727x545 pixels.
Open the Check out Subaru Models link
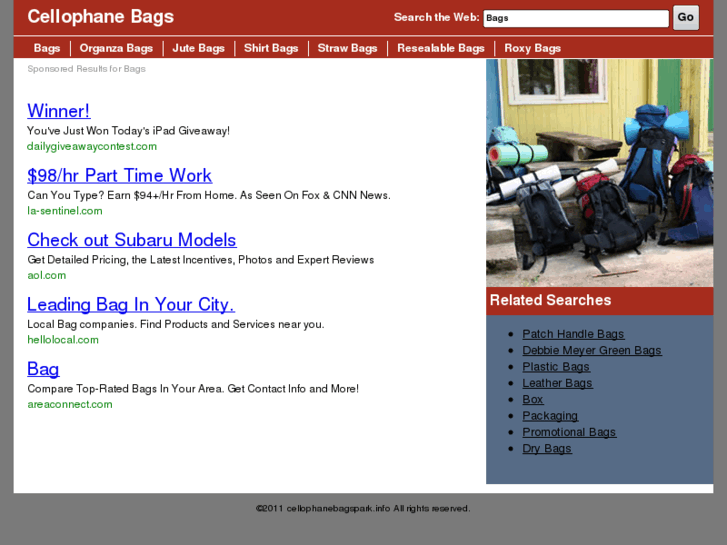[x=132, y=240]
